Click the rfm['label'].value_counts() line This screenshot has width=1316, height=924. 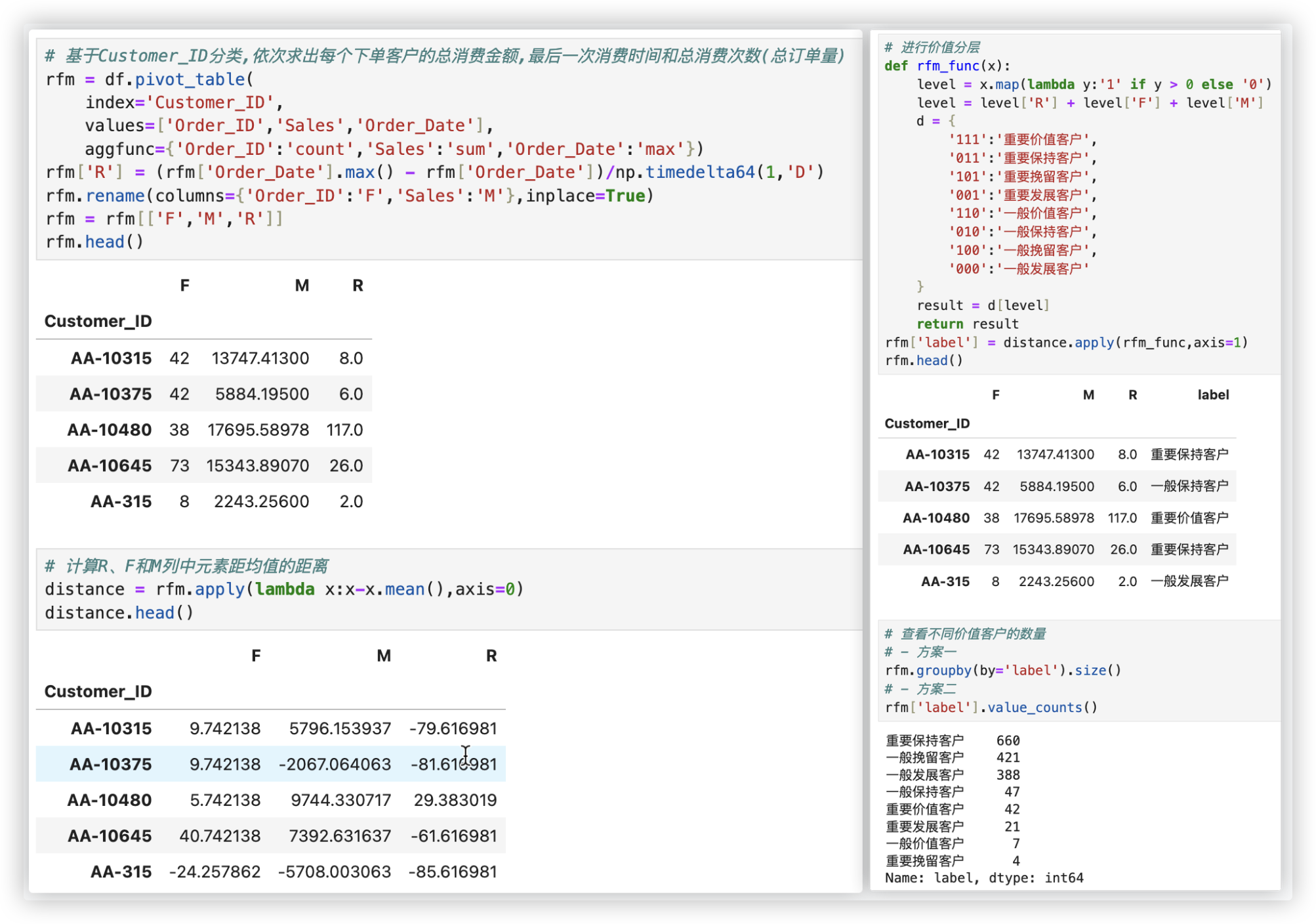pos(991,707)
